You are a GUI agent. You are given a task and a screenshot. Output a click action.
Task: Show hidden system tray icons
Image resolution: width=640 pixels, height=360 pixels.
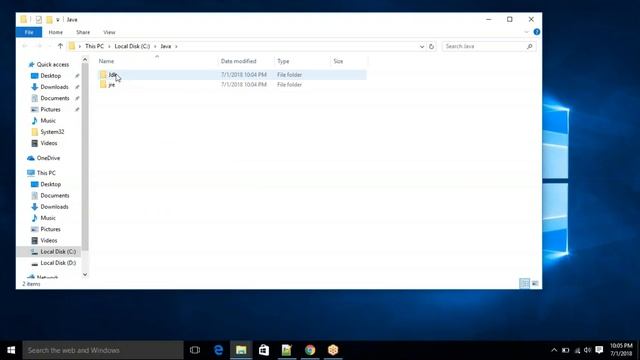[554, 350]
